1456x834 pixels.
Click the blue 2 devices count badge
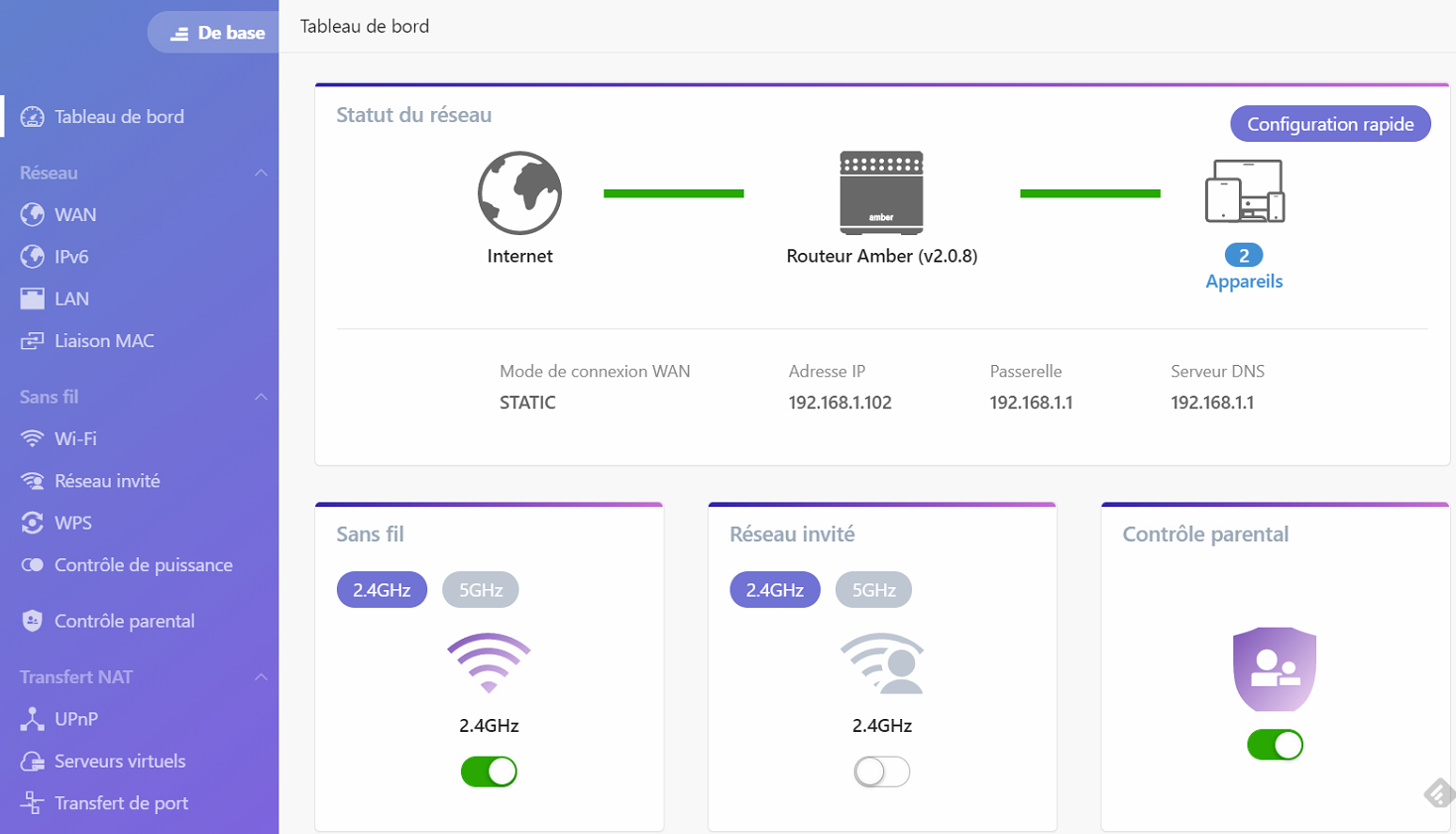click(1244, 255)
